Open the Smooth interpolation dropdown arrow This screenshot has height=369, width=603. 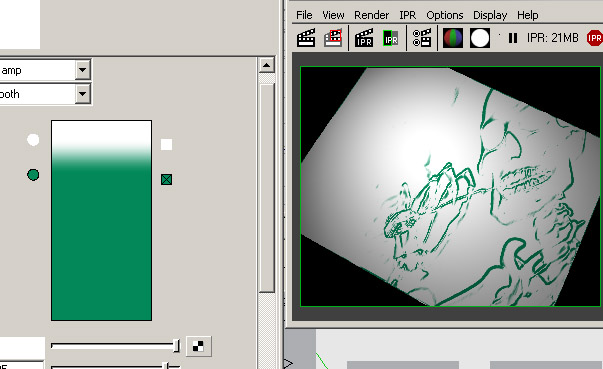82,94
